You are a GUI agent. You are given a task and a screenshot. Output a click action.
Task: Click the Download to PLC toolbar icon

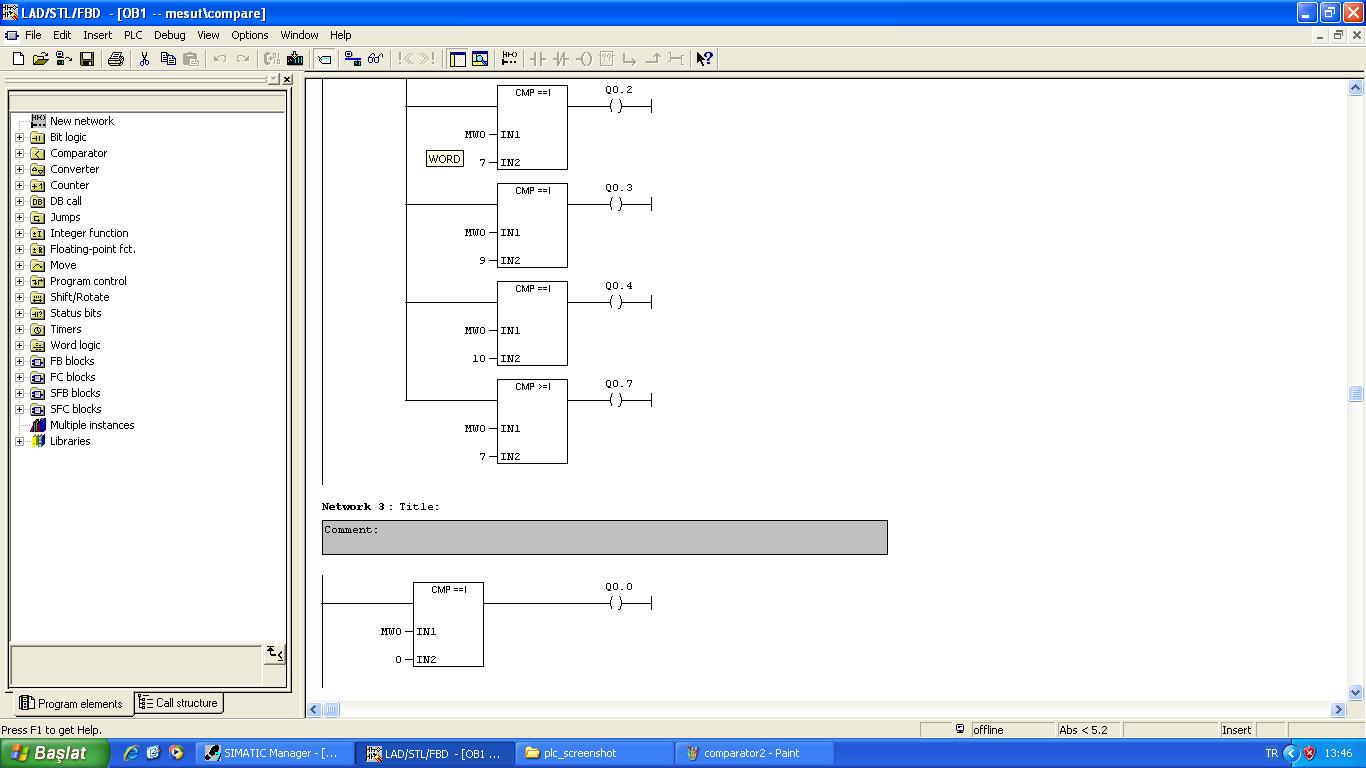click(x=295, y=59)
